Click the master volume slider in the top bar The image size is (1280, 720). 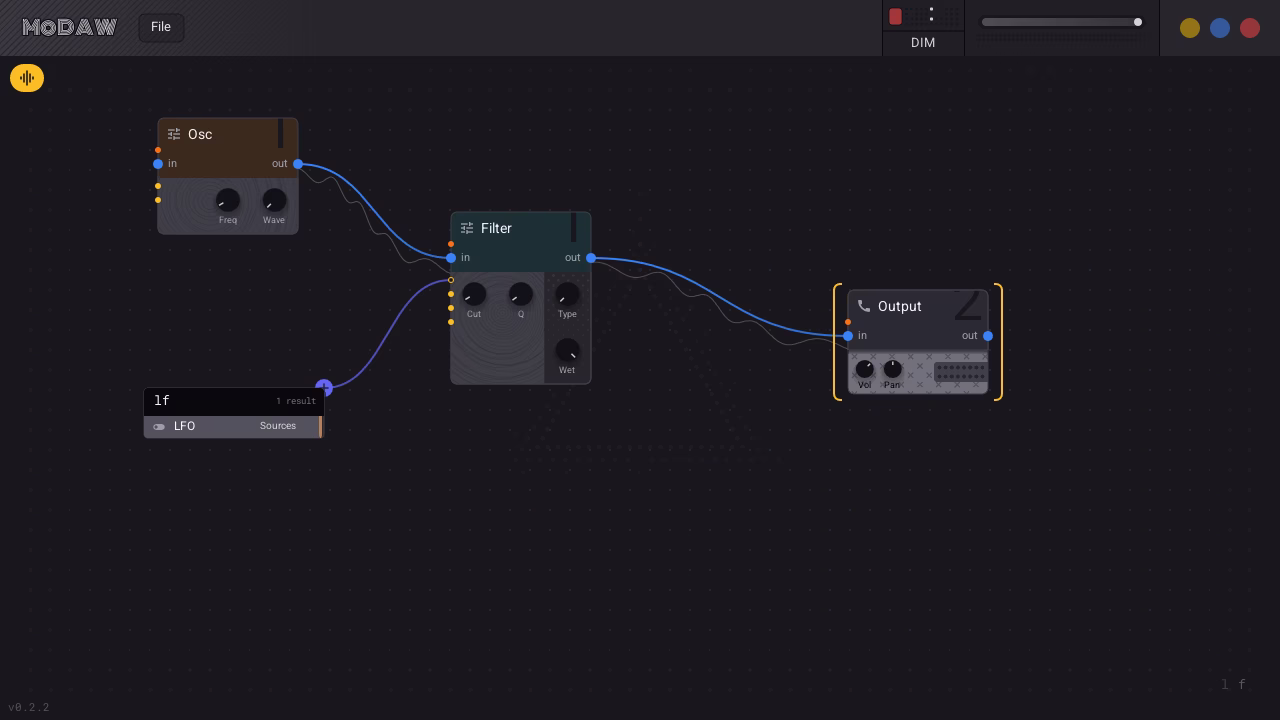click(x=1061, y=22)
